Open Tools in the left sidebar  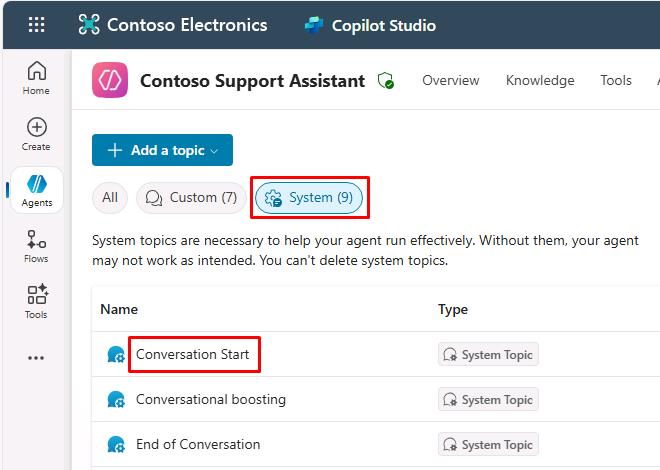tap(36, 302)
